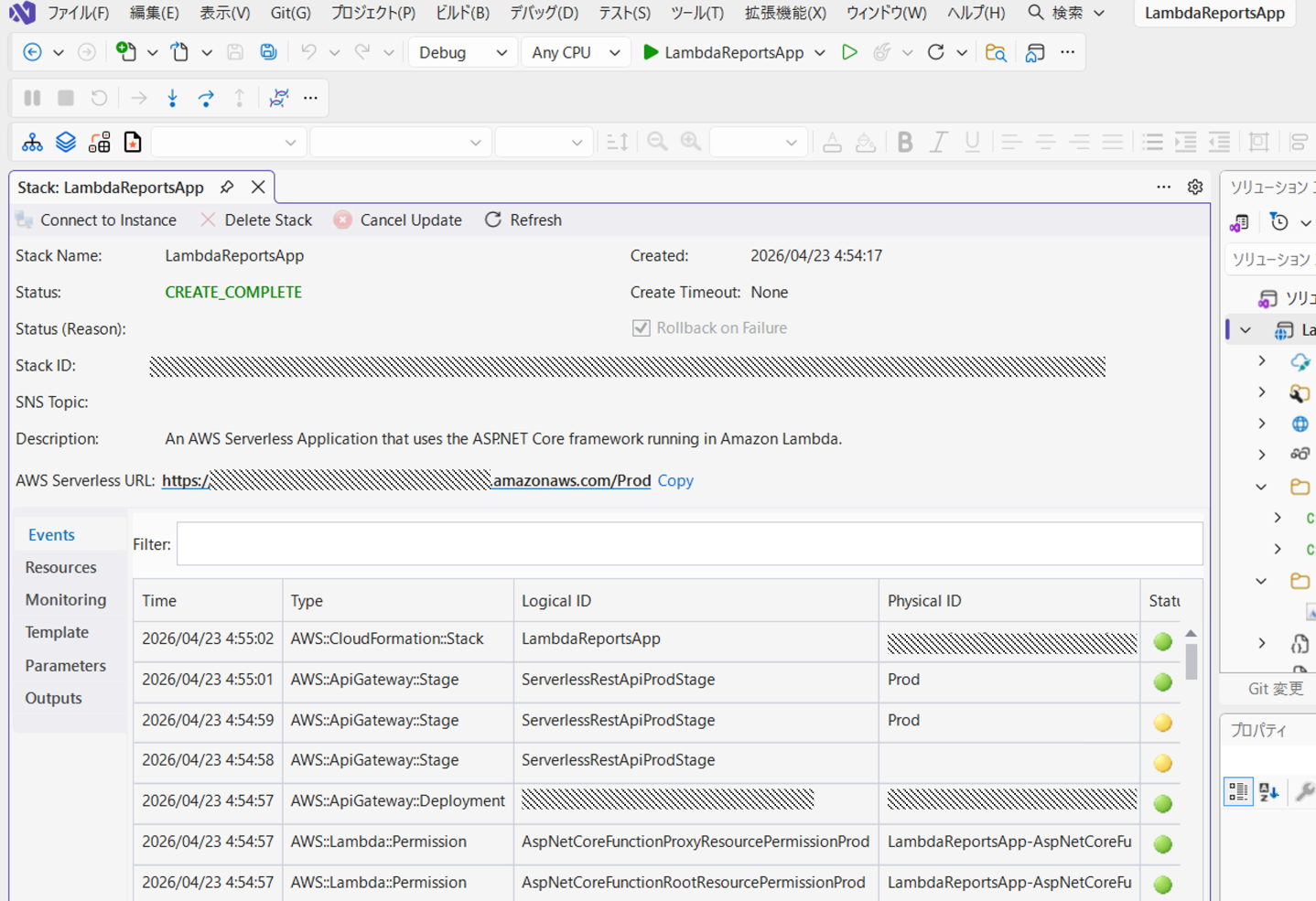1316x901 pixels.
Task: Click the blue stacked layers icon
Action: point(66,142)
